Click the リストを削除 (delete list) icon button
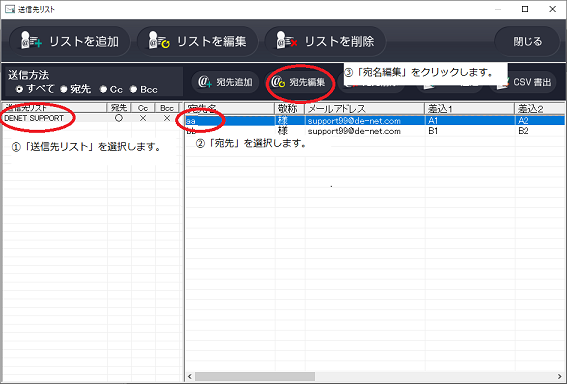567x384 pixels. click(x=325, y=41)
